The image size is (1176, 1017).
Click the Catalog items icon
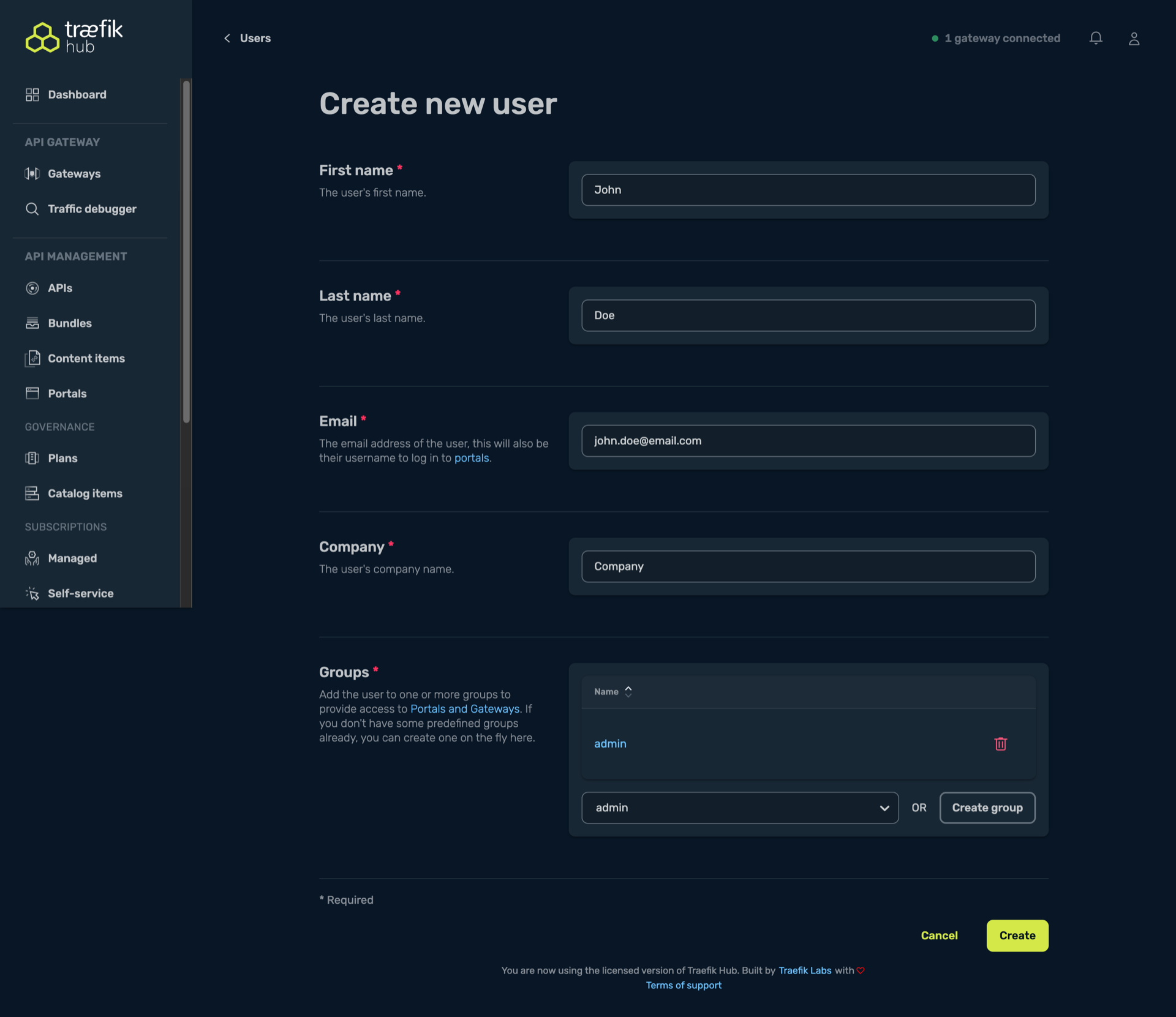click(32, 493)
